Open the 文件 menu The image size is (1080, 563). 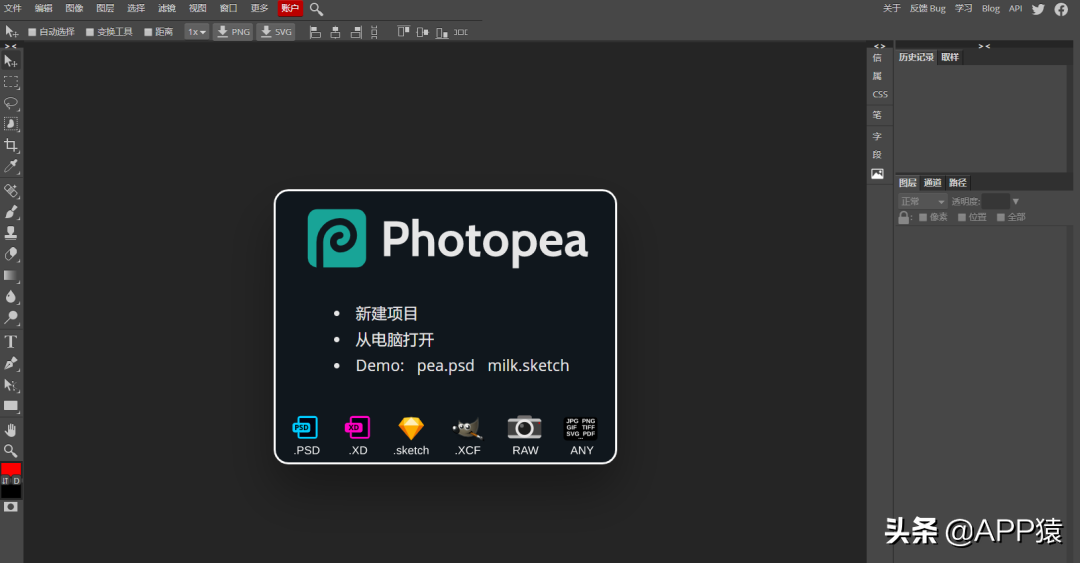[x=13, y=8]
